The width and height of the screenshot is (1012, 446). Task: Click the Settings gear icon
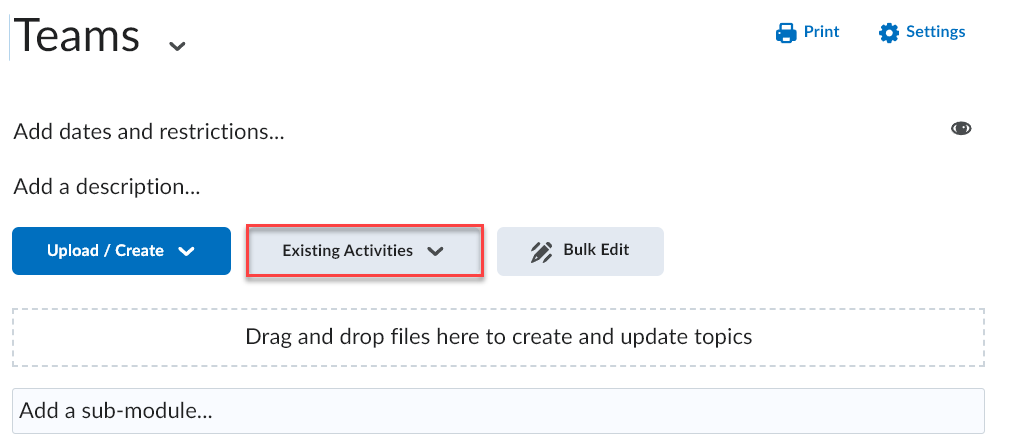click(889, 32)
